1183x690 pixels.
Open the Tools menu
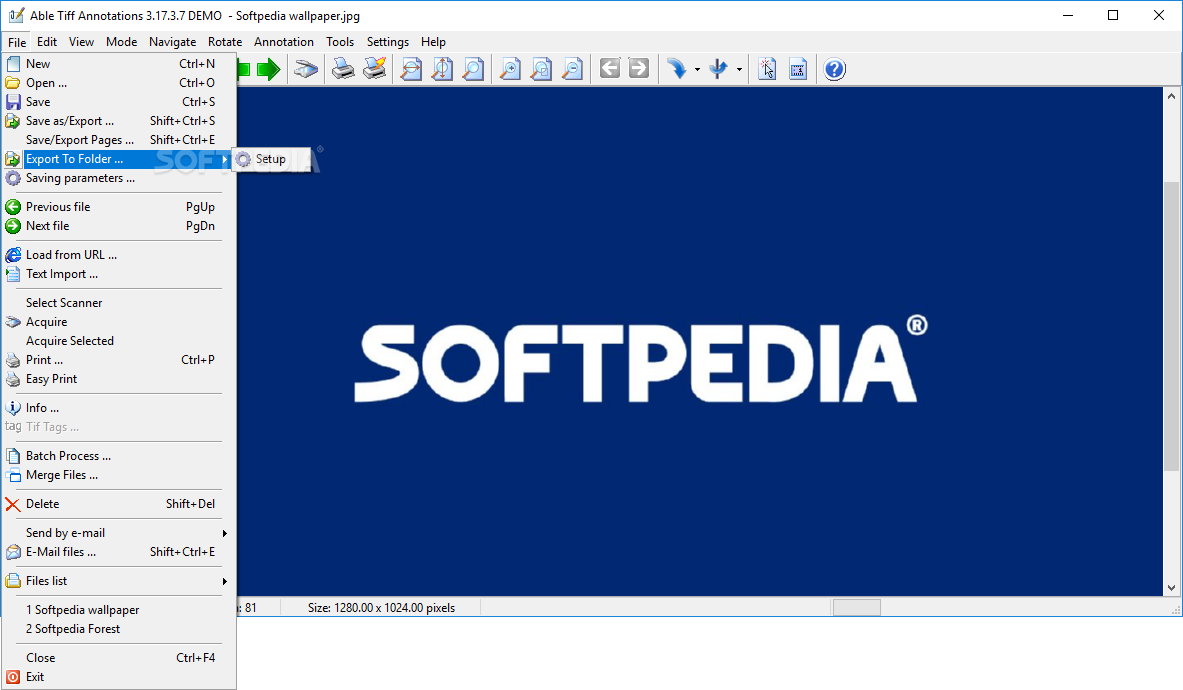point(340,42)
